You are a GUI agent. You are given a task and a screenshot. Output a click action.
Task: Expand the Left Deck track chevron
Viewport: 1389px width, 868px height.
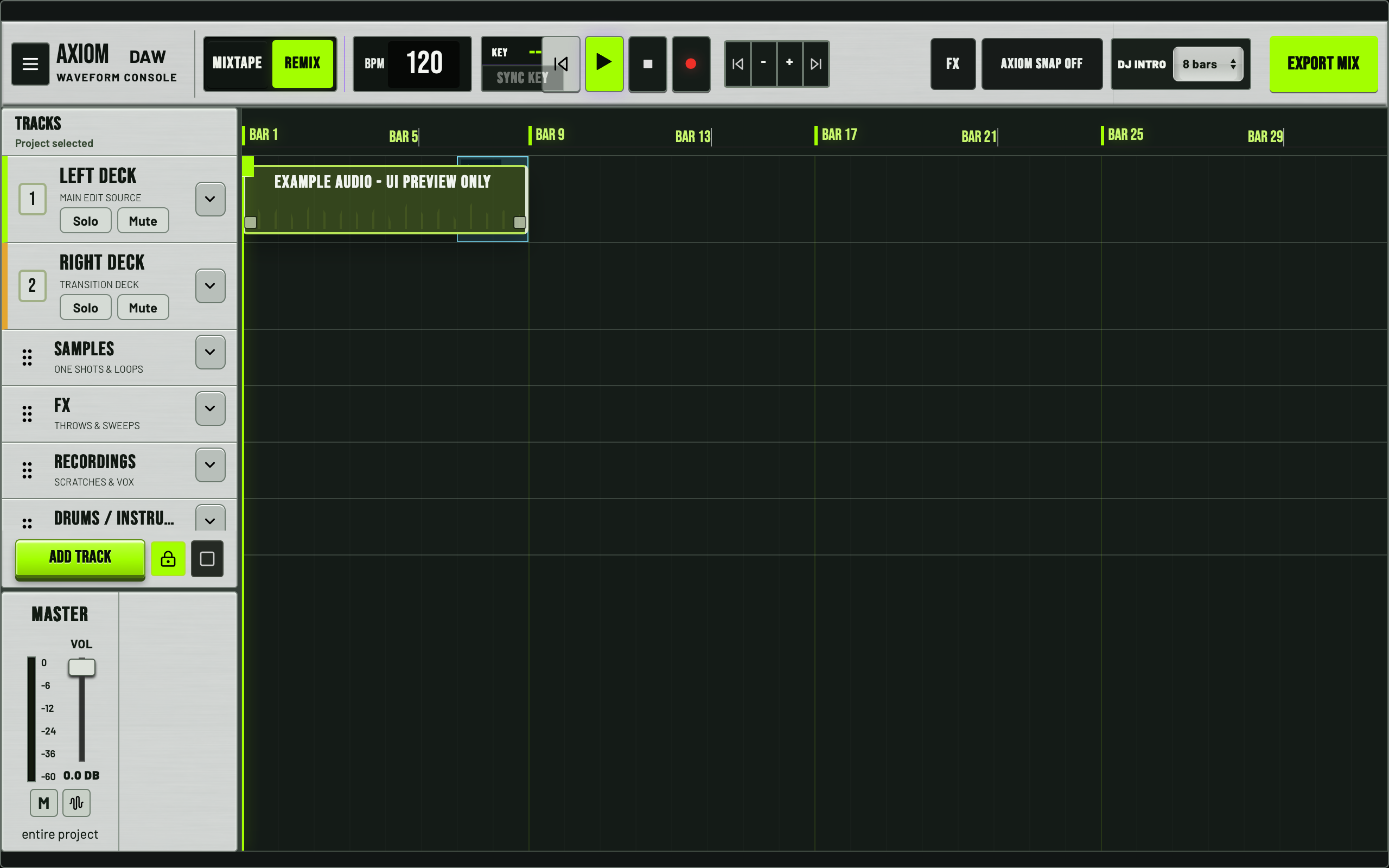click(210, 199)
